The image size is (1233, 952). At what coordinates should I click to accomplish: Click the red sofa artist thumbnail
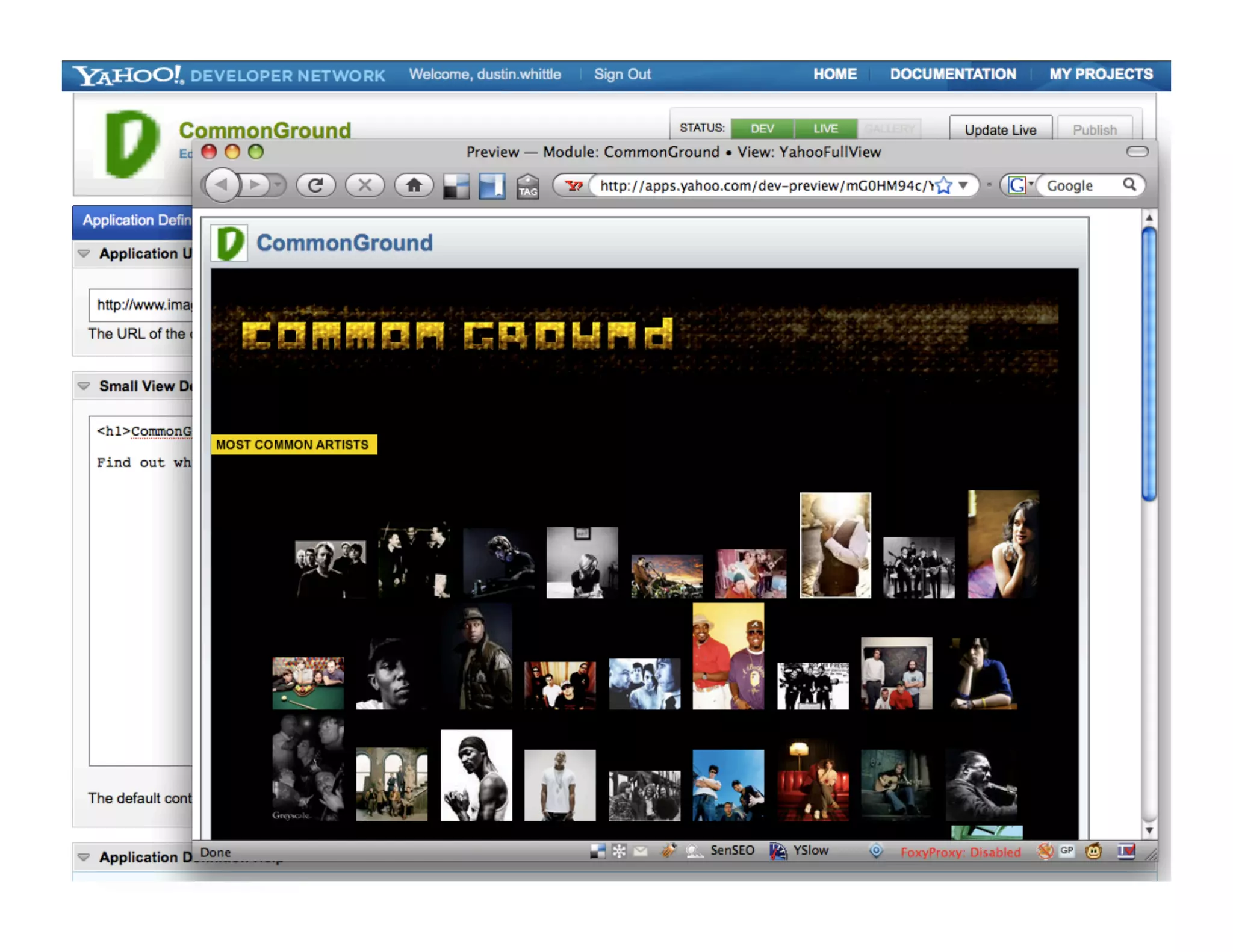(813, 780)
